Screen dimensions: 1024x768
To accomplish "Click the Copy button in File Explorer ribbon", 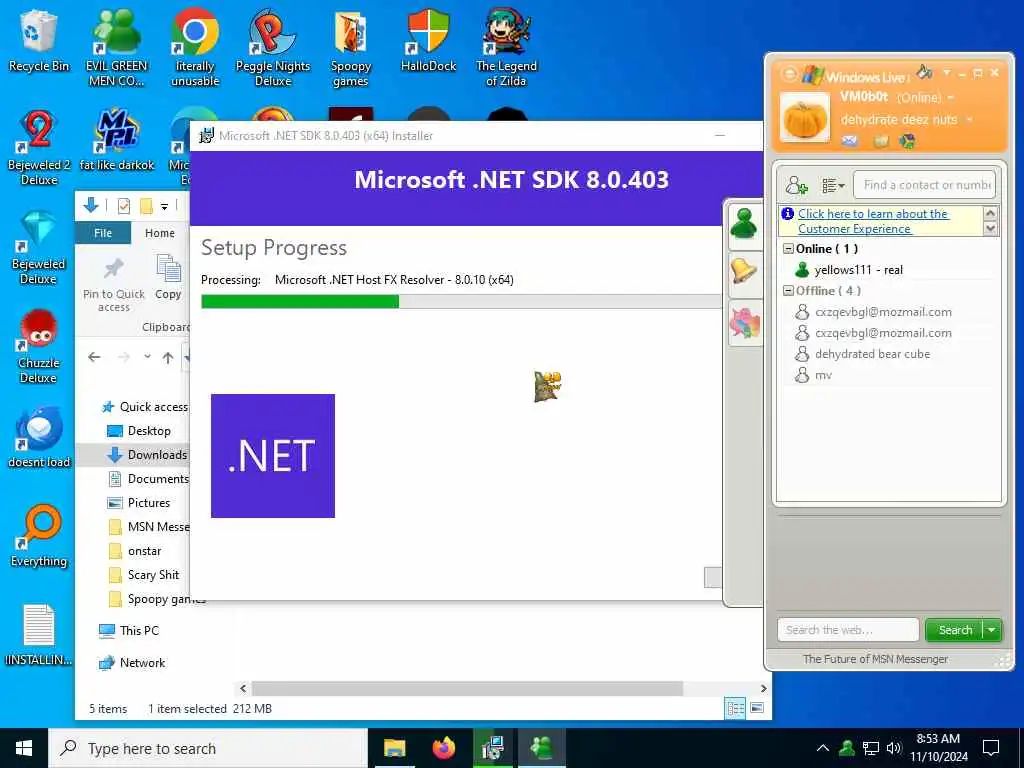I will pos(168,278).
